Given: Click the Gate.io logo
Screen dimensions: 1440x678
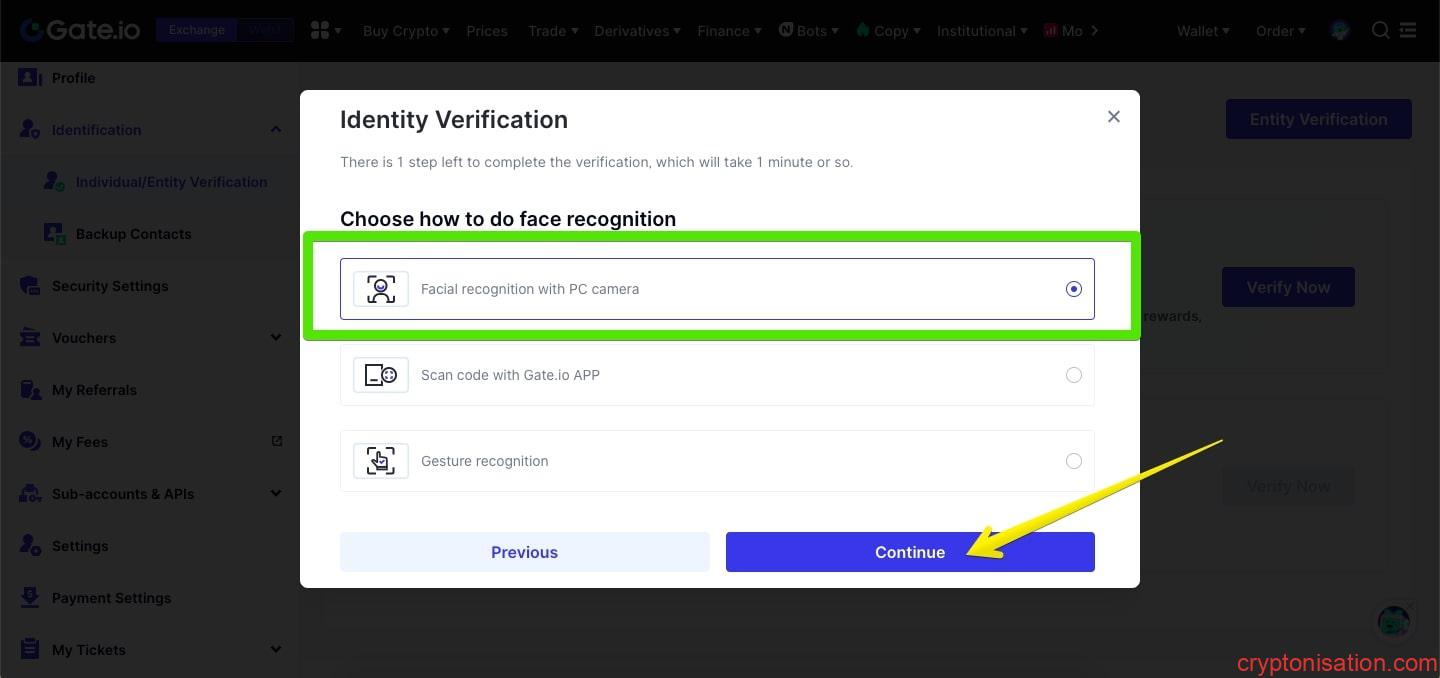Looking at the screenshot, I should tap(81, 30).
